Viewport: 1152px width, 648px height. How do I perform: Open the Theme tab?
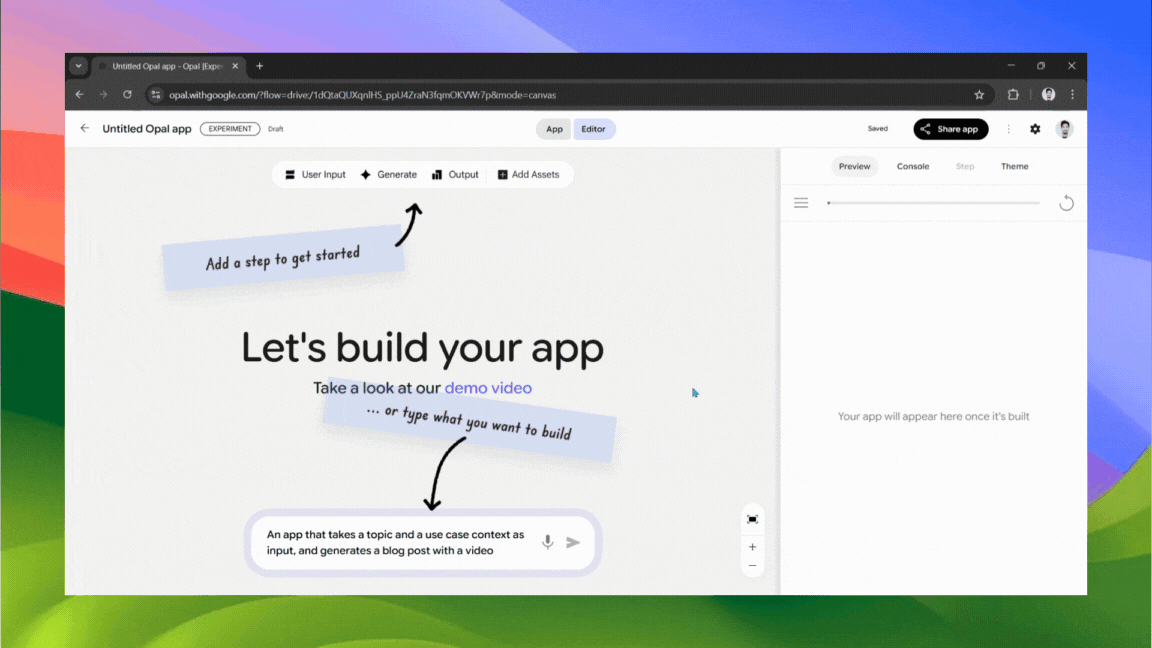coord(1014,166)
